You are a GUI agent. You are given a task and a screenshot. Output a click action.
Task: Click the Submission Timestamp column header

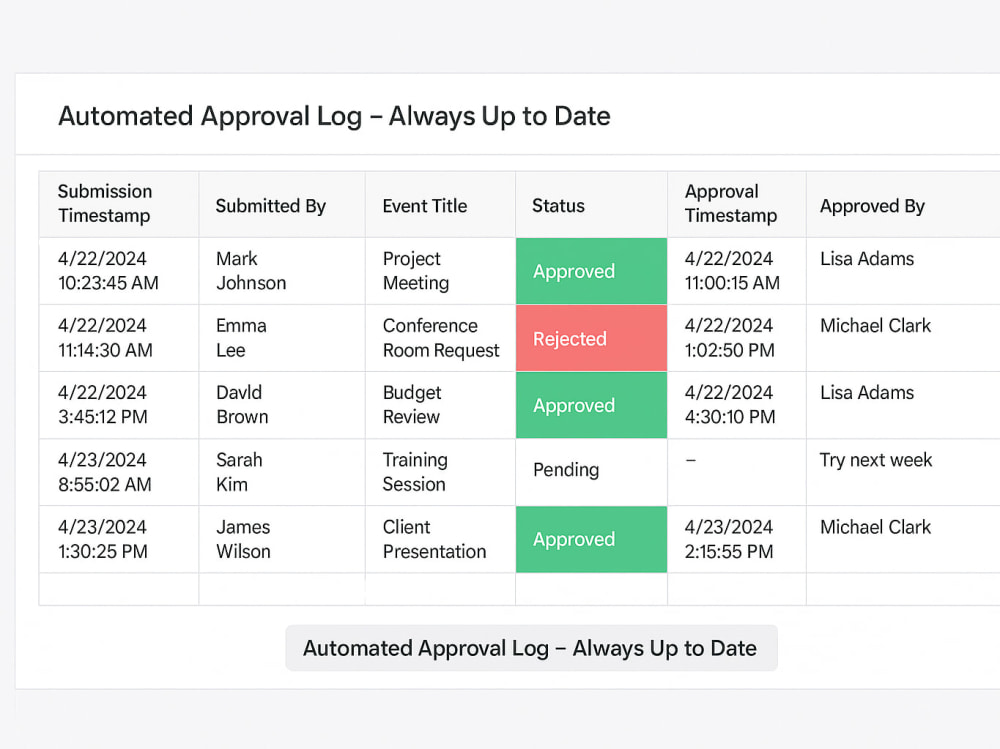click(119, 204)
